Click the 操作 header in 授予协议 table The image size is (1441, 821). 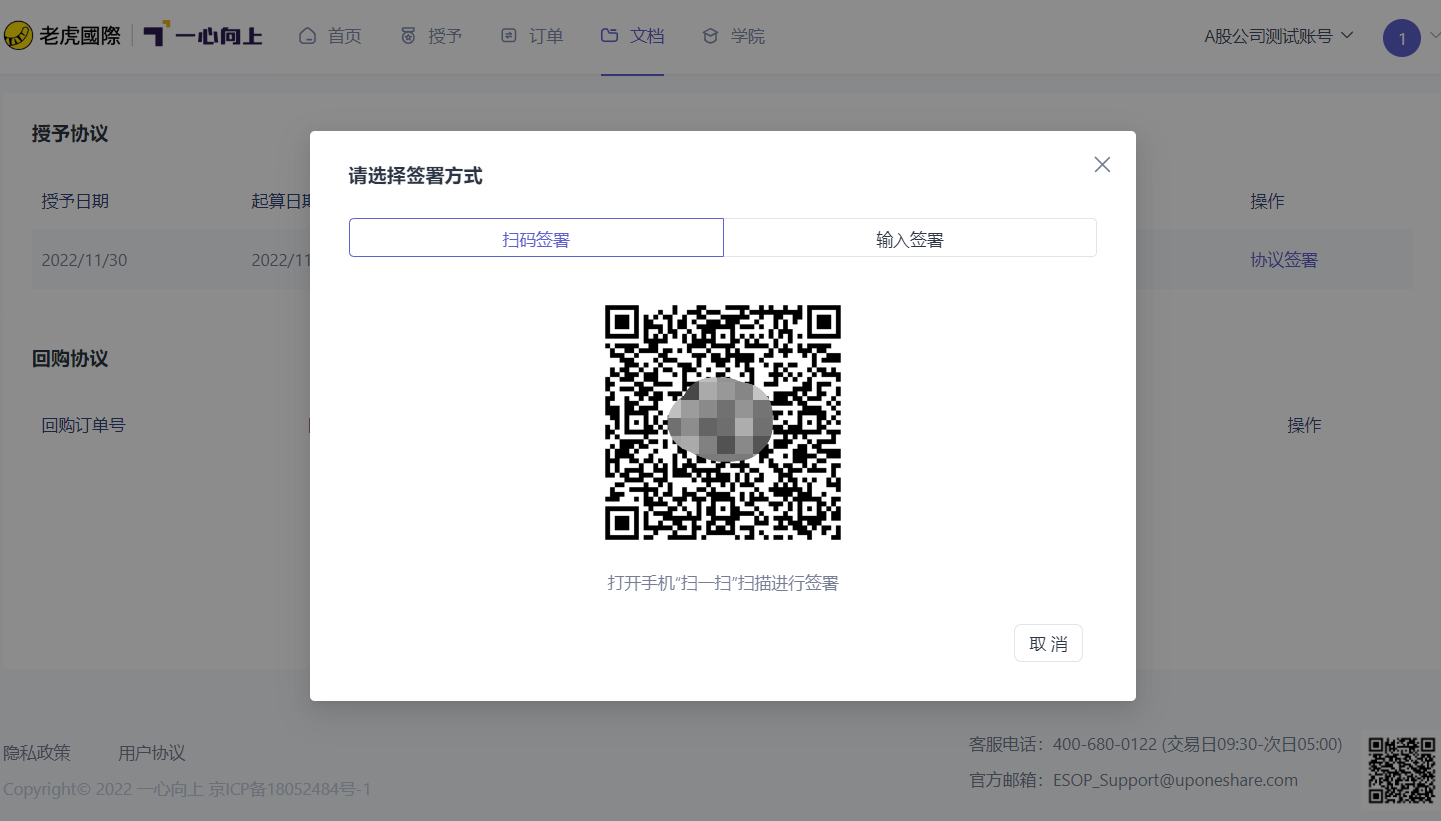click(x=1267, y=201)
